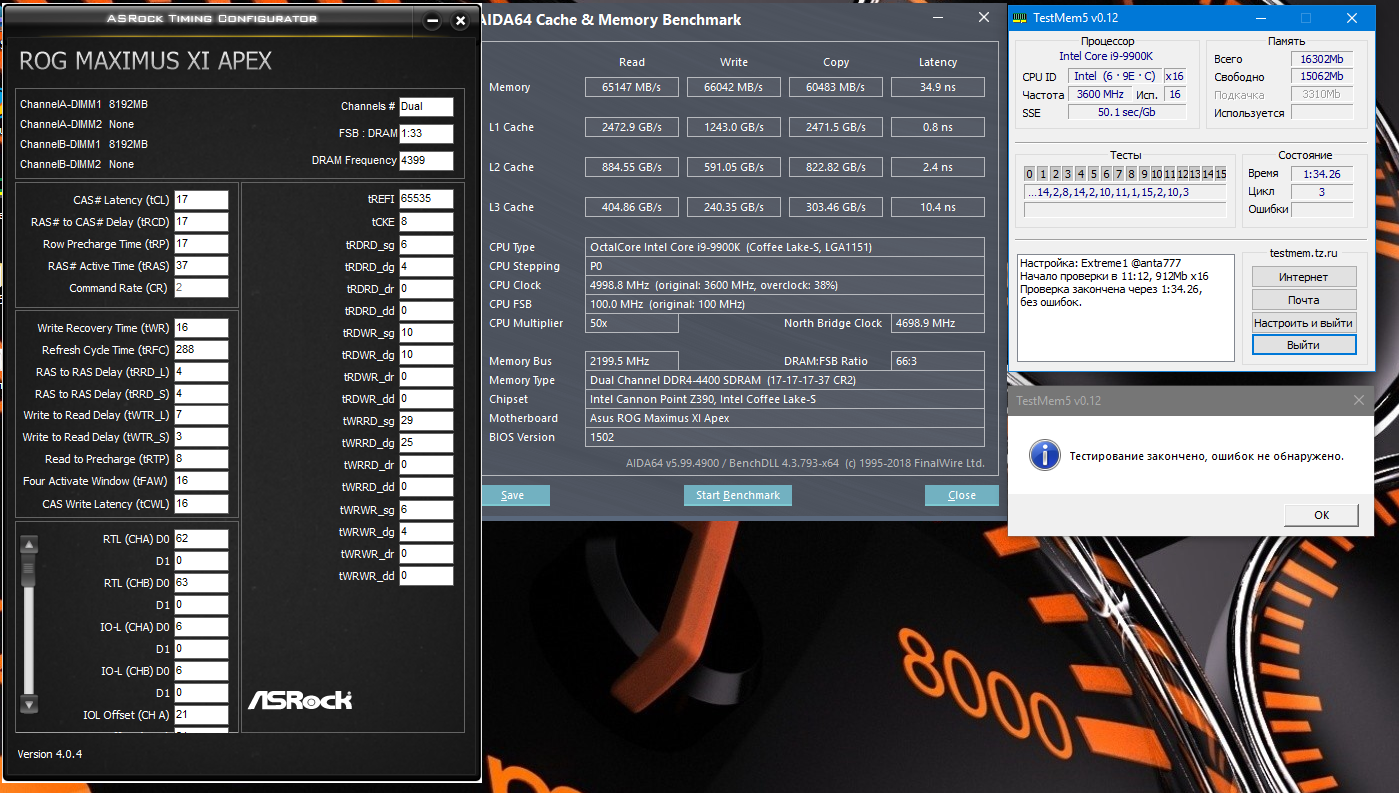Minimize the AIDA64 benchmark window
Image resolution: width=1399 pixels, height=793 pixels.
click(937, 17)
